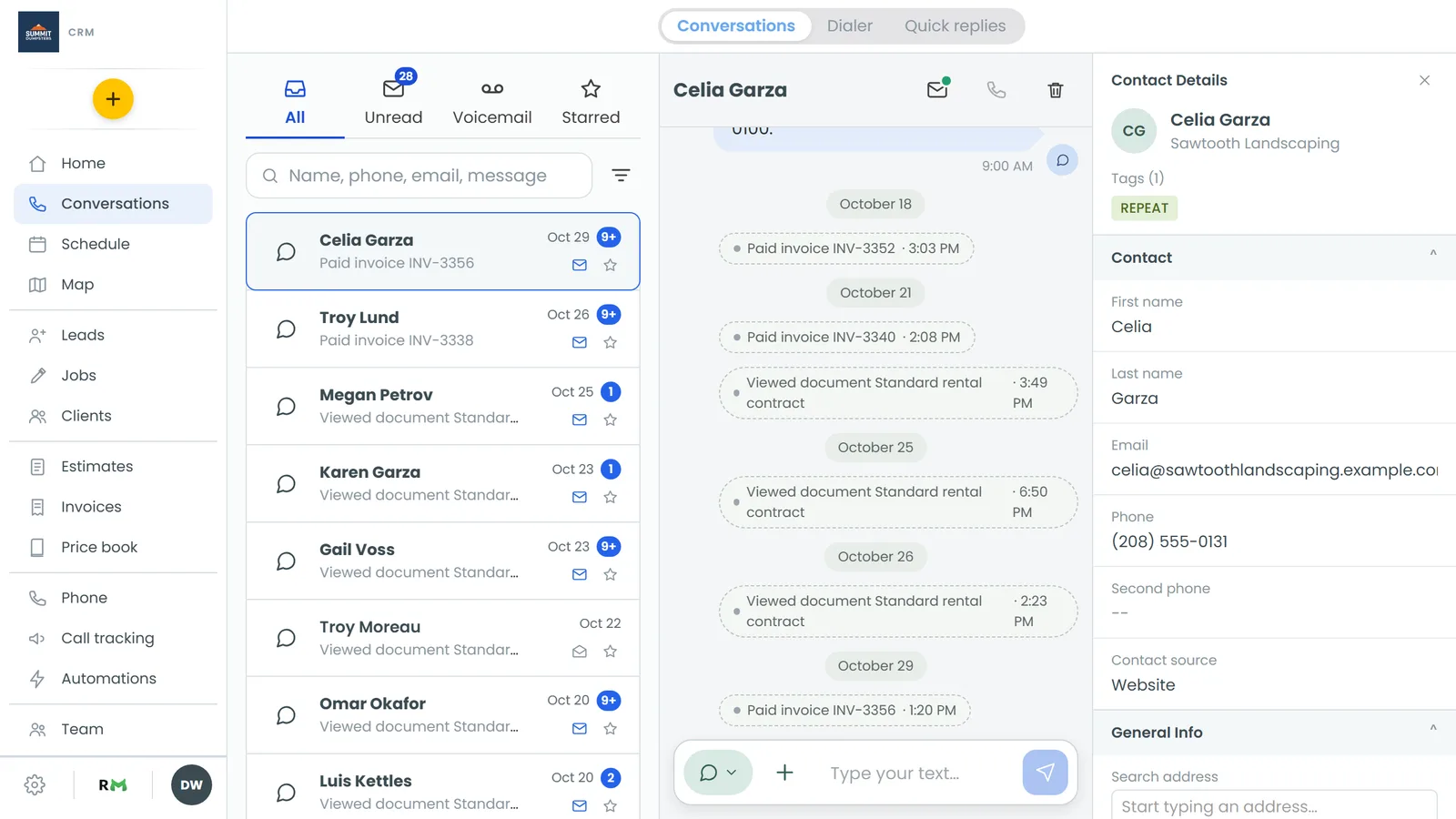Delete conversation with the trash icon
Viewport: 1456px width, 819px height.
coord(1056,89)
